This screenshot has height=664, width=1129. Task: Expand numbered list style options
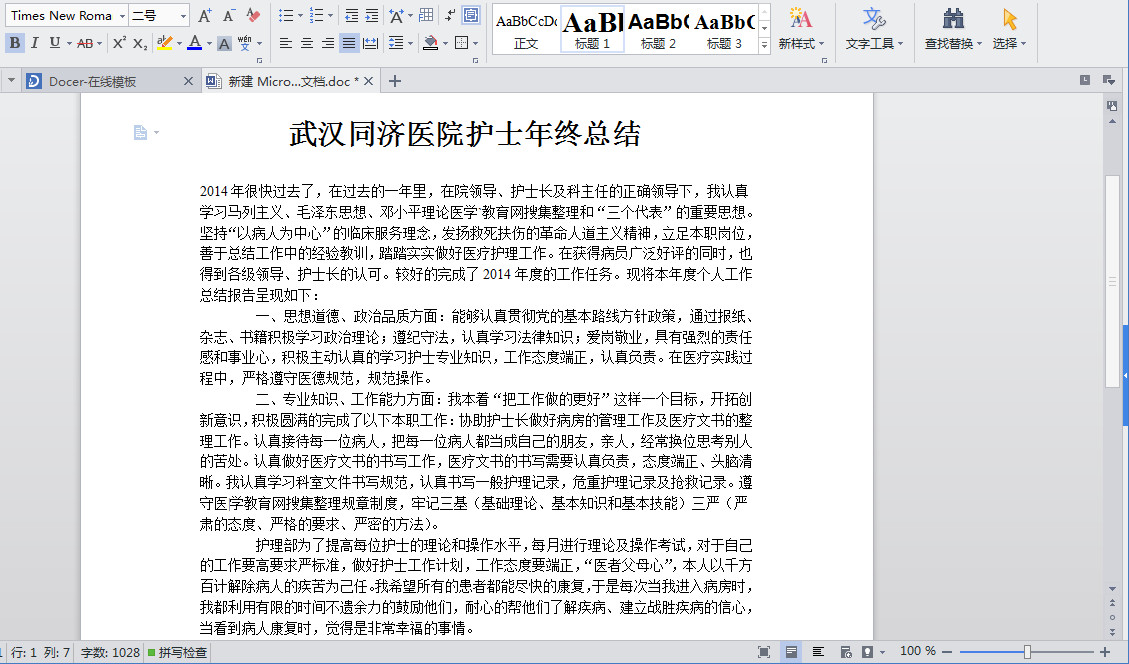[x=330, y=15]
